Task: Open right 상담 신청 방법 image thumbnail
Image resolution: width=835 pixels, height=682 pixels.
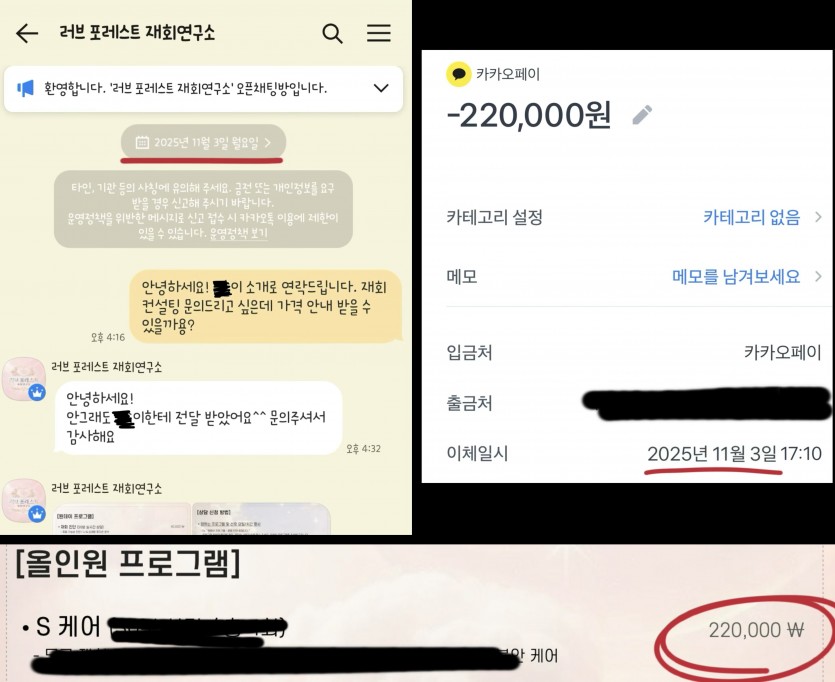Action: 261,519
